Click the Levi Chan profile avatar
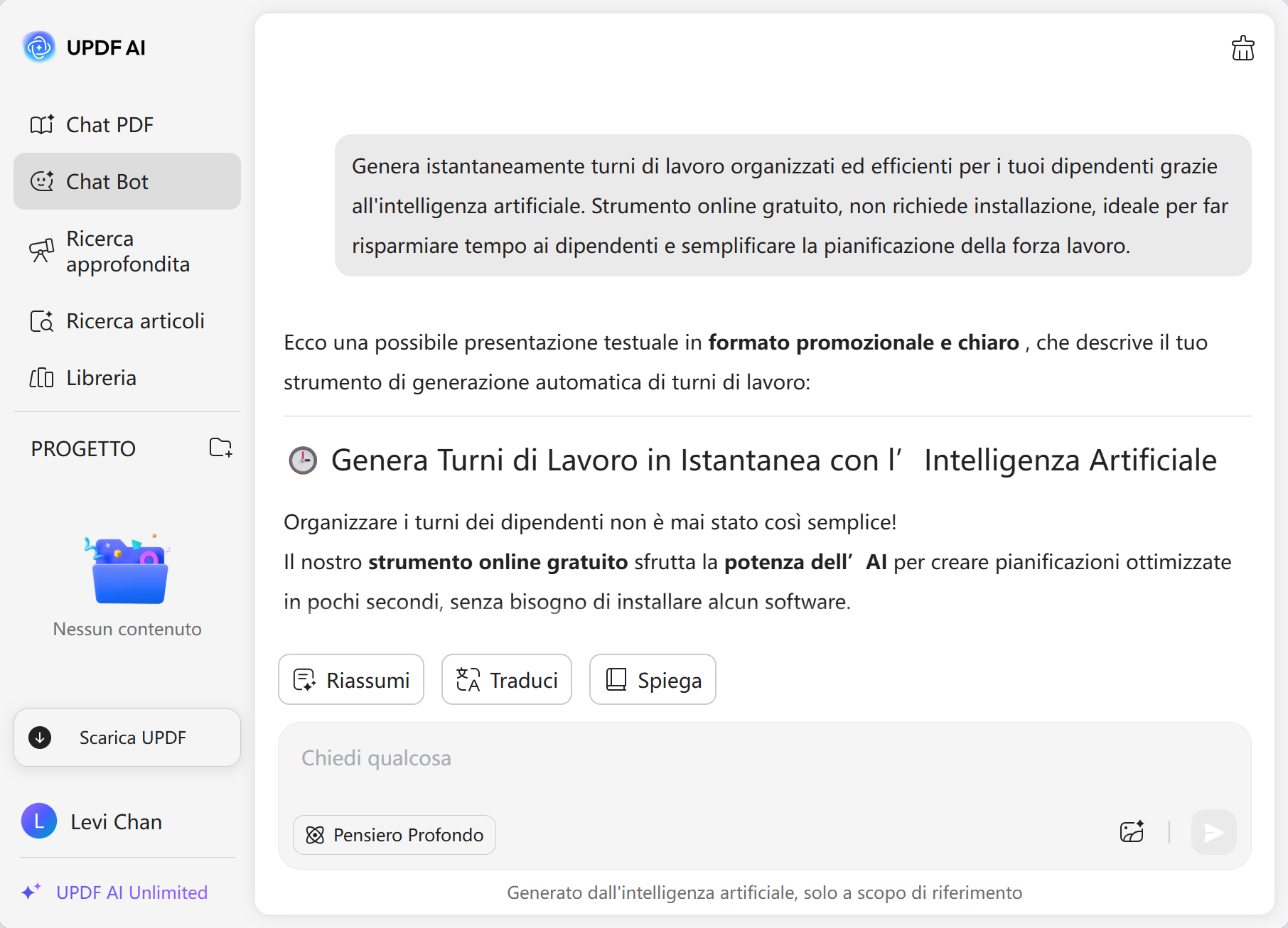 [x=39, y=821]
